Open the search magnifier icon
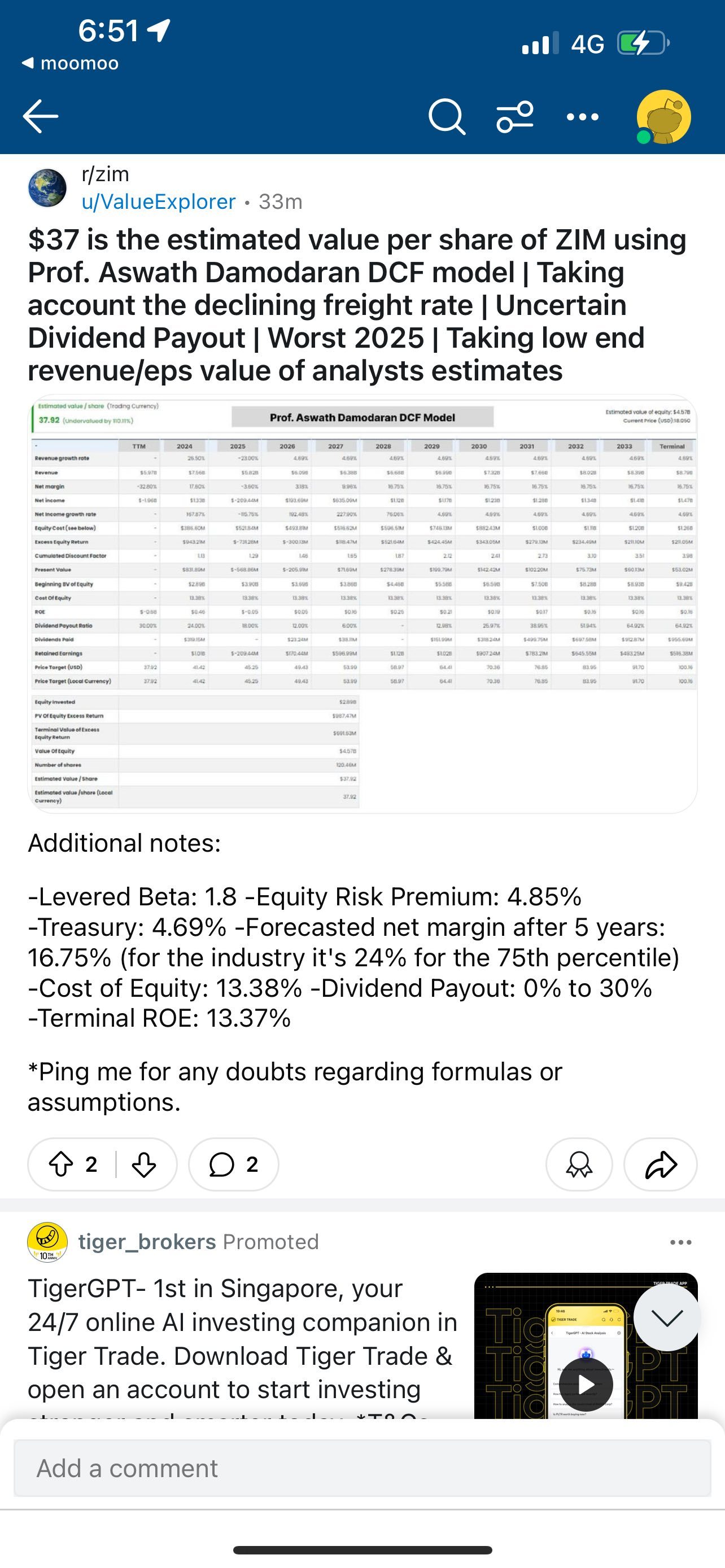Image resolution: width=725 pixels, height=1568 pixels. 447,116
